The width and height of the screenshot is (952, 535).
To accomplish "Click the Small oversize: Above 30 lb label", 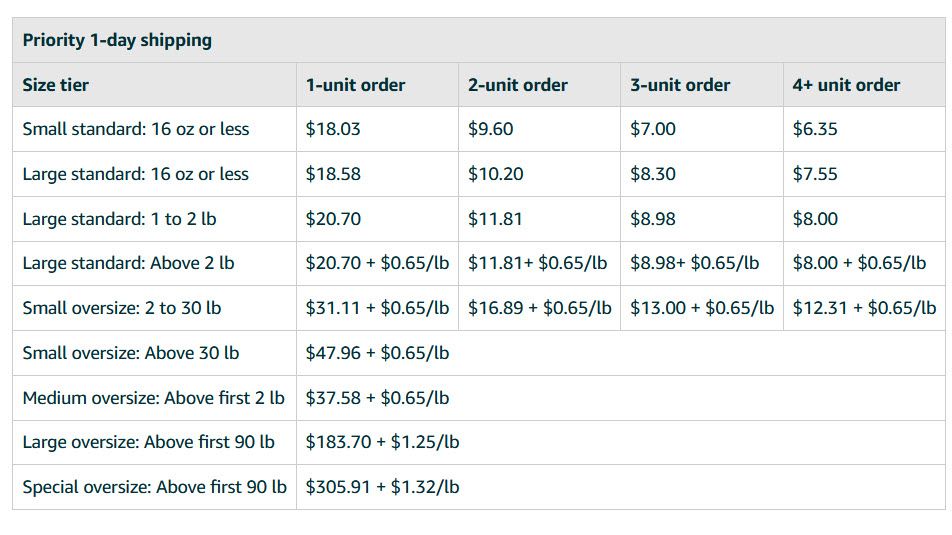I will [x=131, y=353].
